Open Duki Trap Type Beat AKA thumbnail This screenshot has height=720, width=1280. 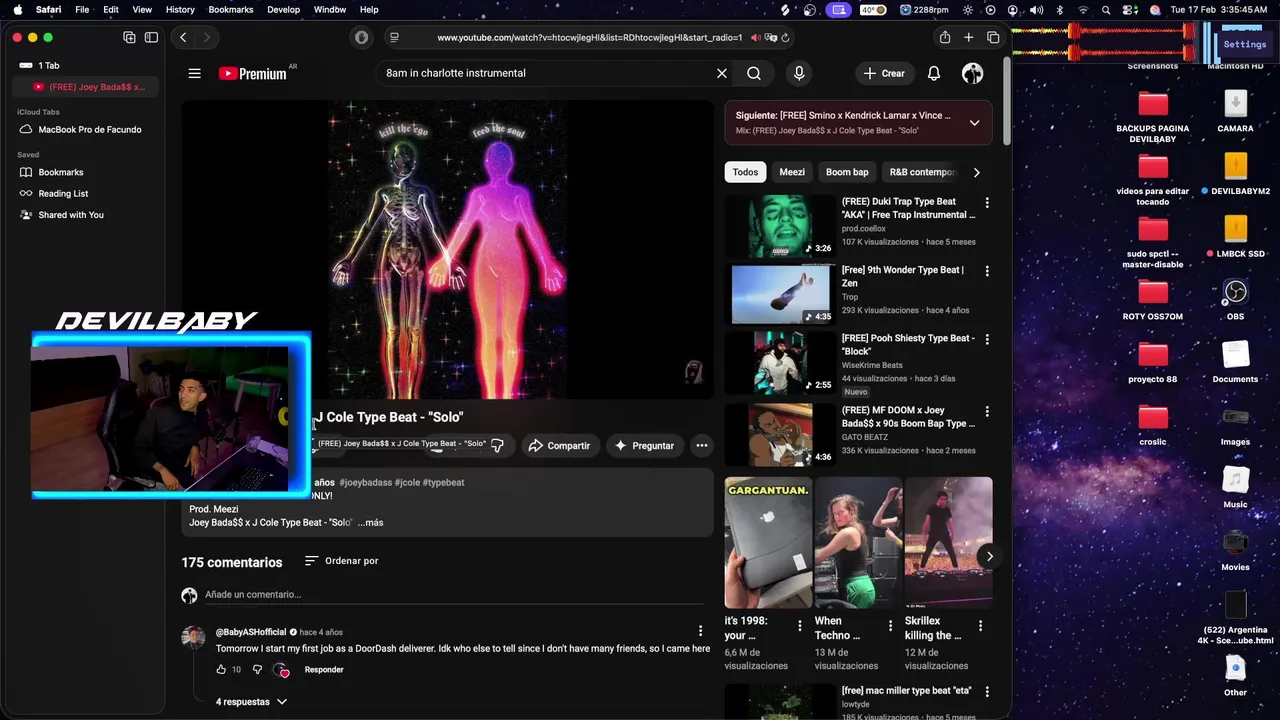click(780, 226)
